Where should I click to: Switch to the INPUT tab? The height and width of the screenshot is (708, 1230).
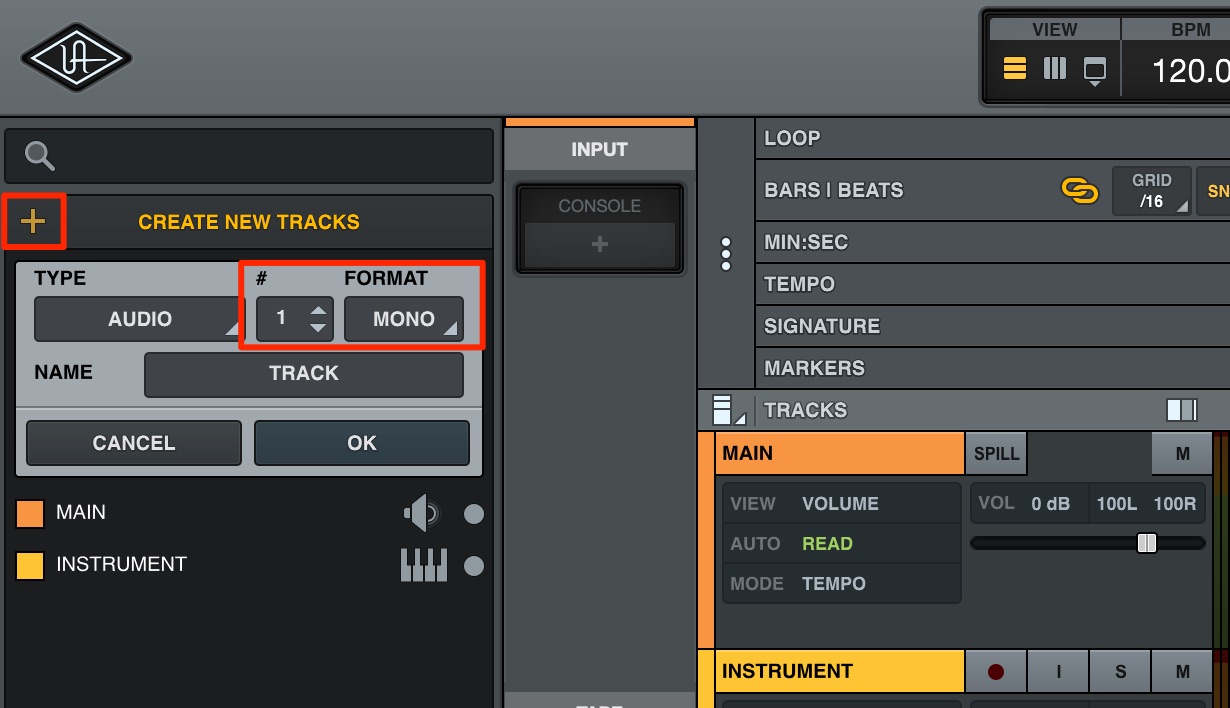[x=600, y=149]
